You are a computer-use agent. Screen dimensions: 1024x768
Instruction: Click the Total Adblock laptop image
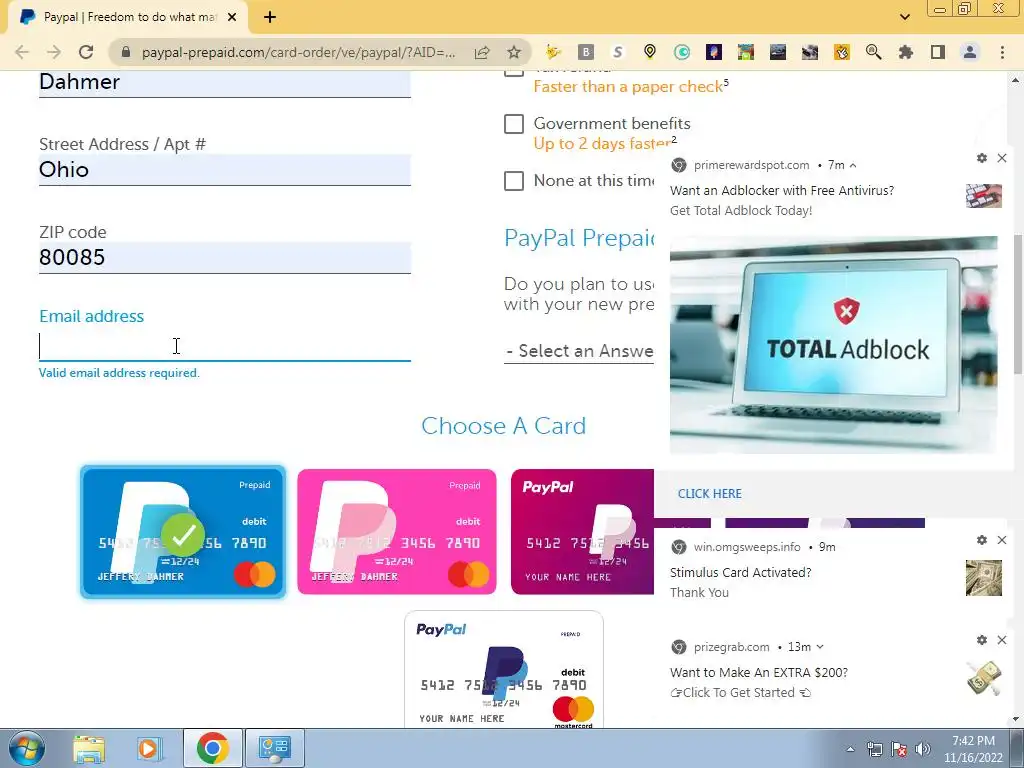pos(833,345)
